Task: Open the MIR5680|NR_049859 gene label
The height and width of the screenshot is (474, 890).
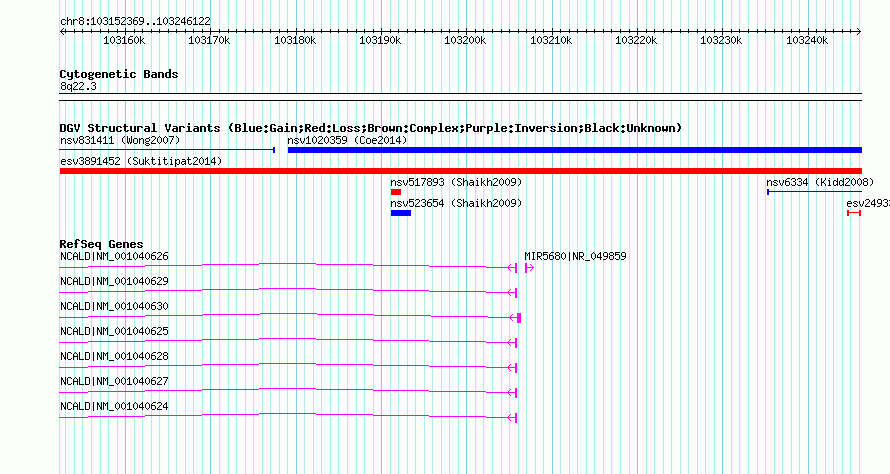Action: [576, 256]
